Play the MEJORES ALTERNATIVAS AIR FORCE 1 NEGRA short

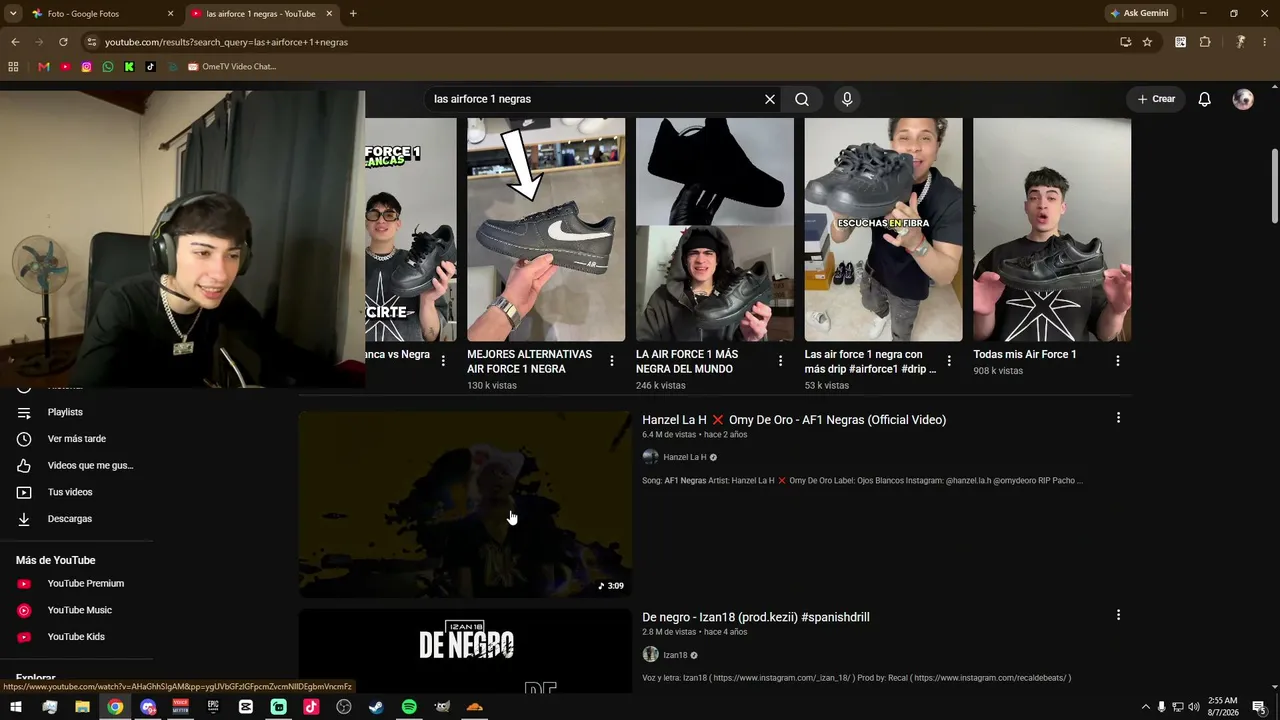pyautogui.click(x=546, y=230)
